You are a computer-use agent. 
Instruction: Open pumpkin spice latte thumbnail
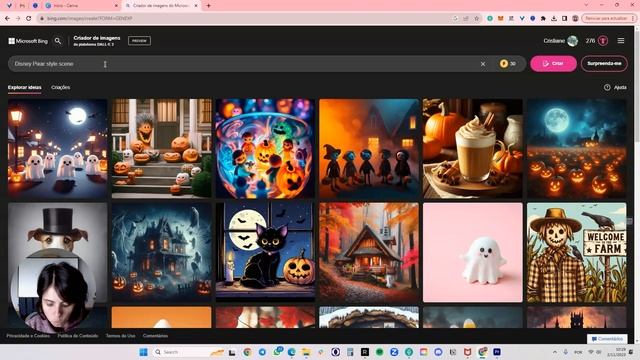coord(473,149)
